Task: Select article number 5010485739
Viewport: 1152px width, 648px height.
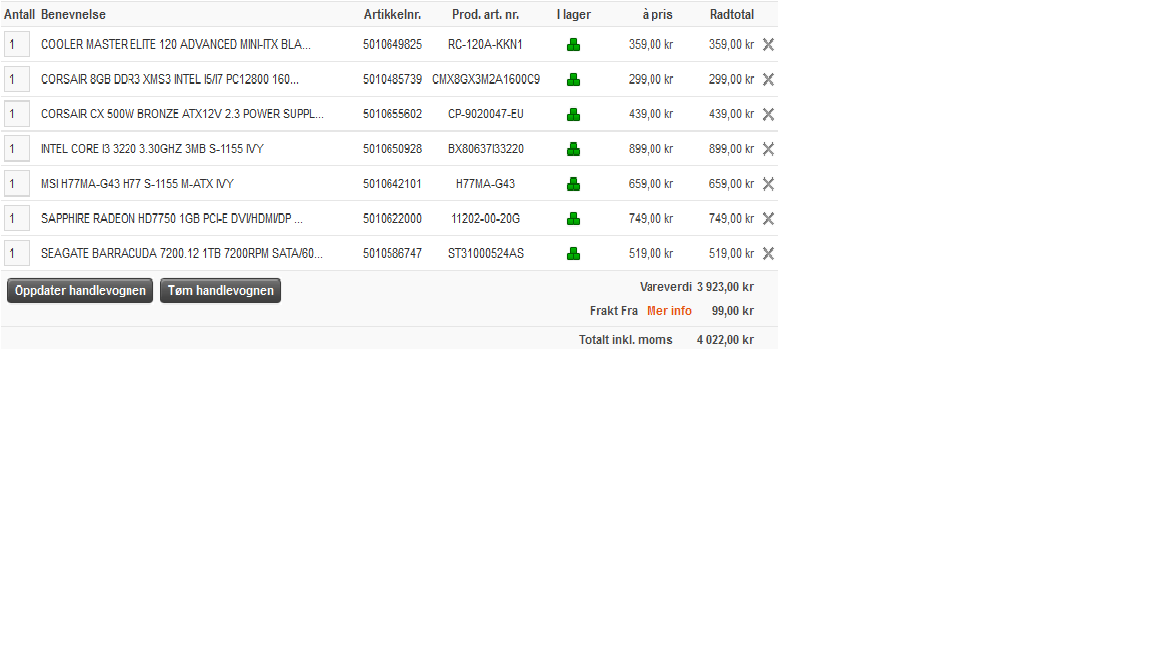Action: pos(392,79)
